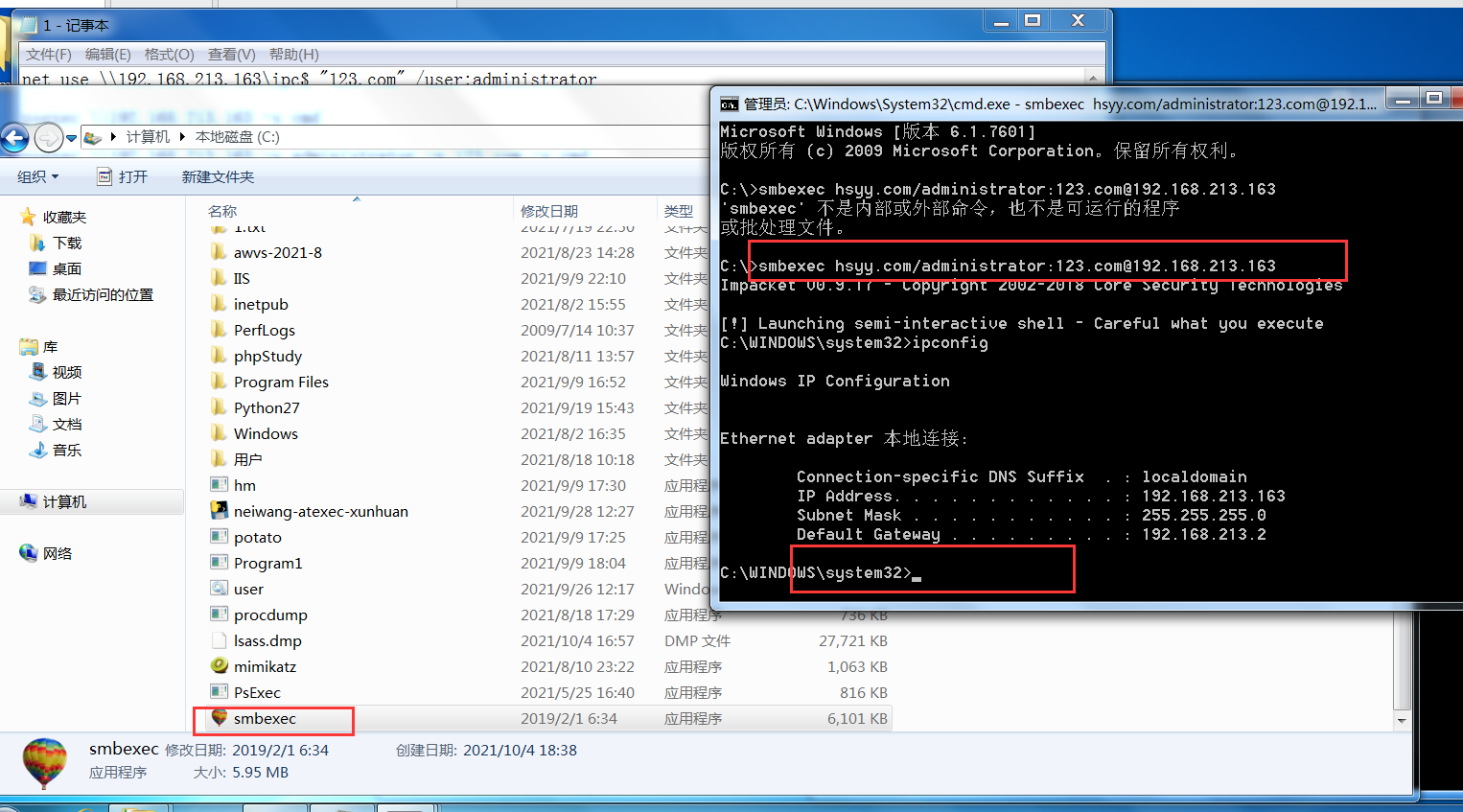This screenshot has width=1463, height=812.
Task: Click the Explorer back arrow button
Action: pyautogui.click(x=14, y=138)
